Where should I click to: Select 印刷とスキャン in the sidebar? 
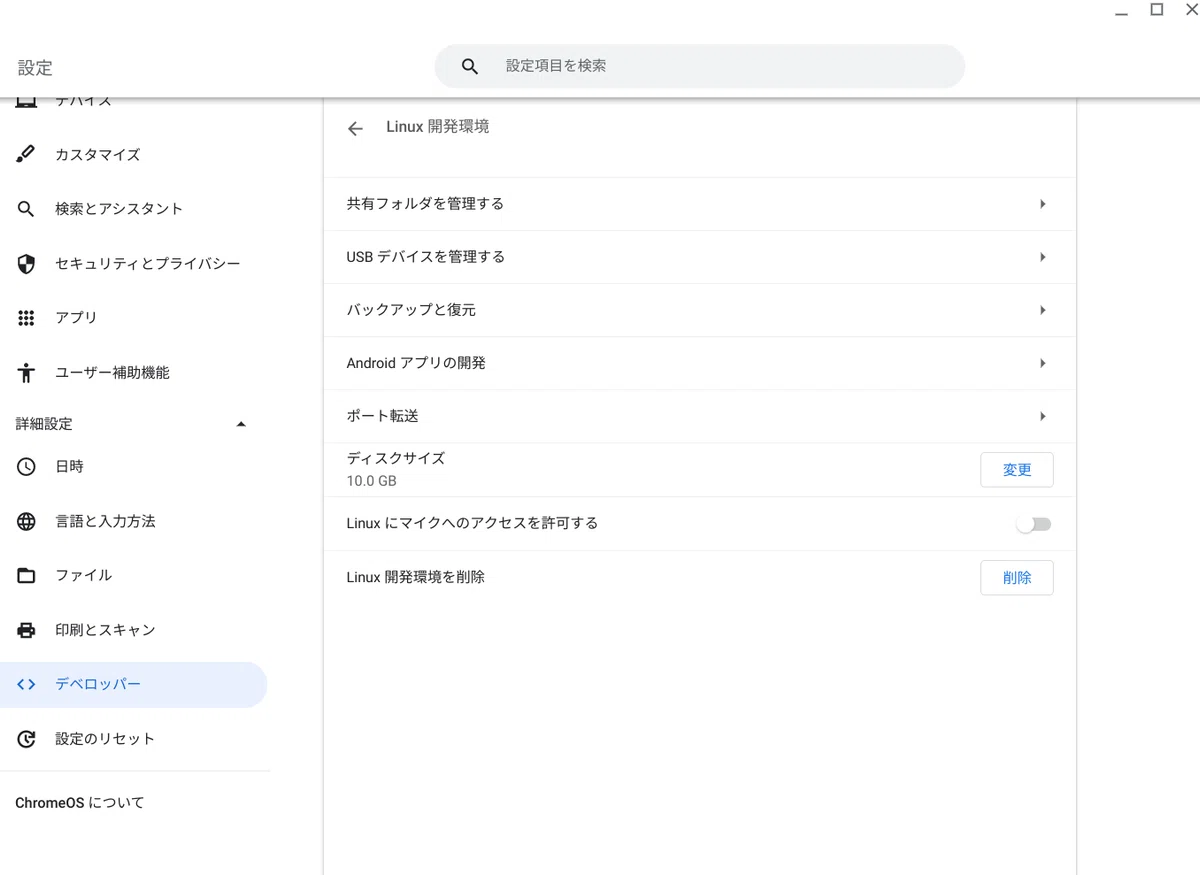pyautogui.click(x=134, y=630)
